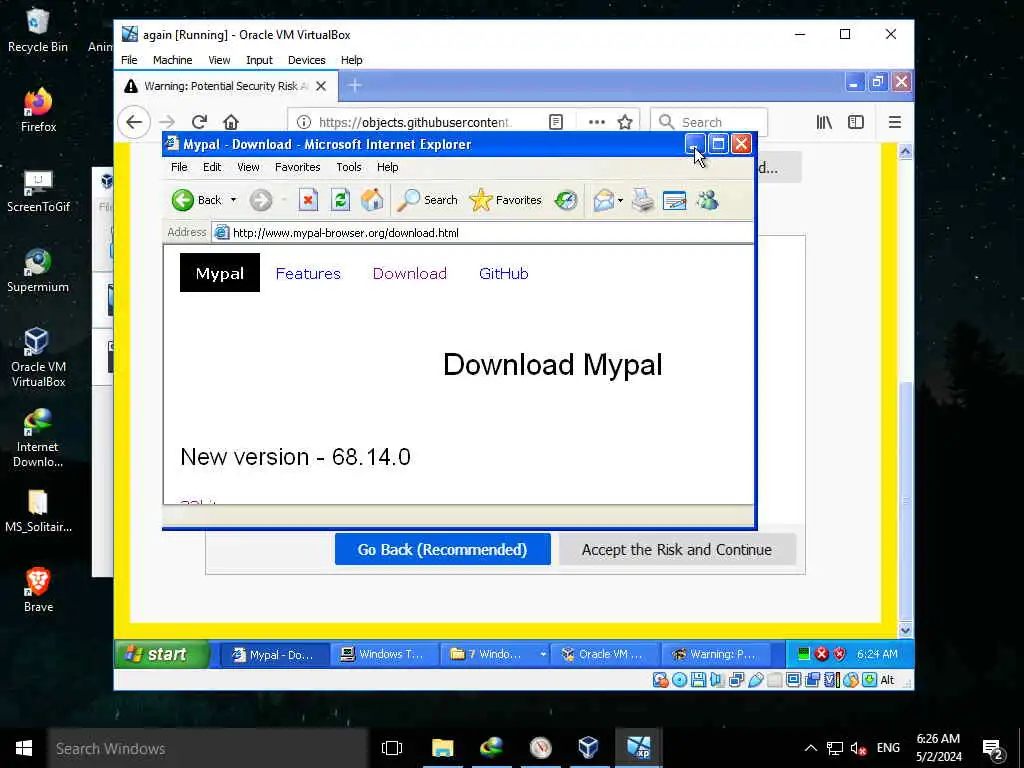Open the IE Search pane

[428, 200]
